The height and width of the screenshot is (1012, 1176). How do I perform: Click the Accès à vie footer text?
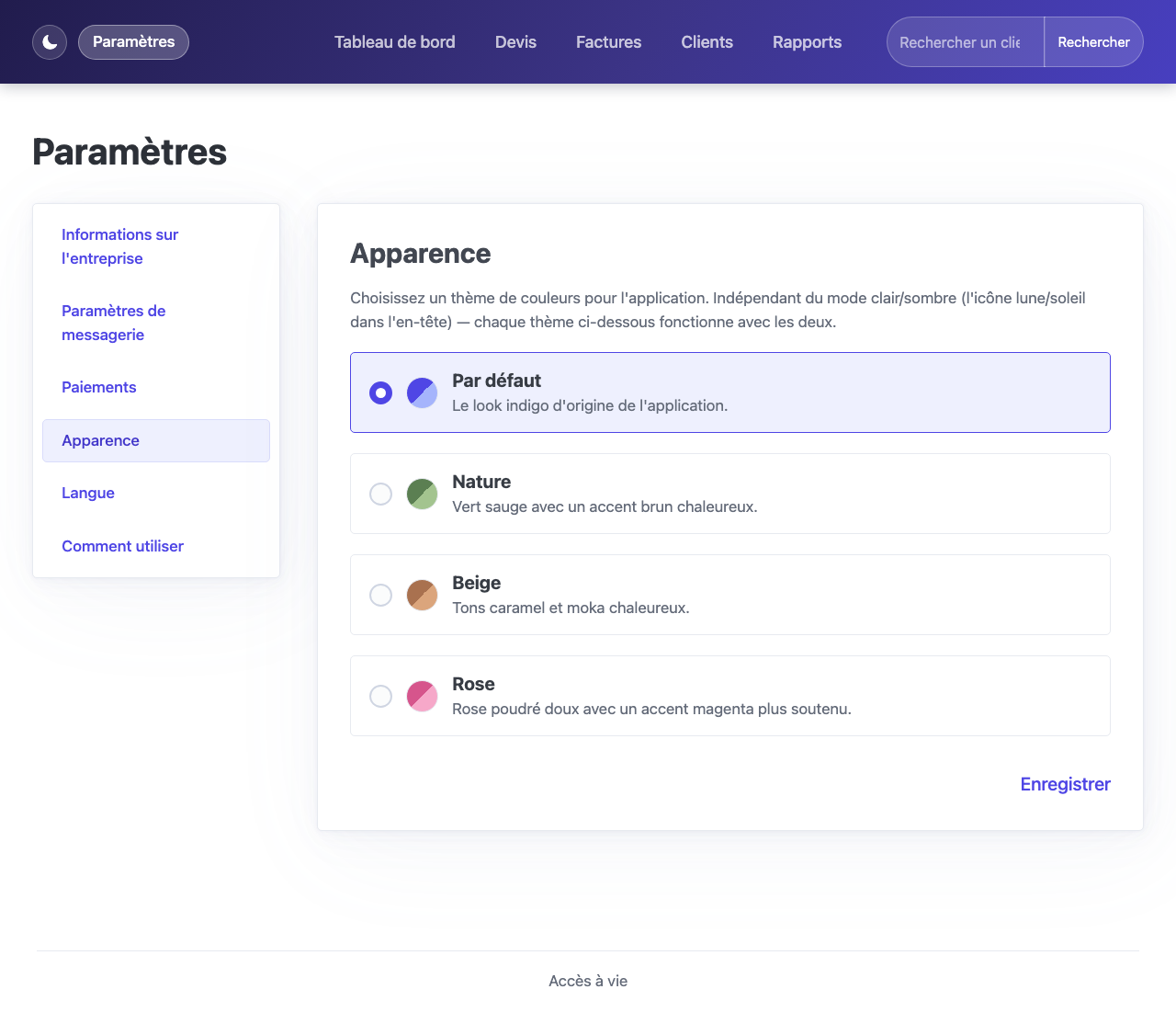[588, 981]
